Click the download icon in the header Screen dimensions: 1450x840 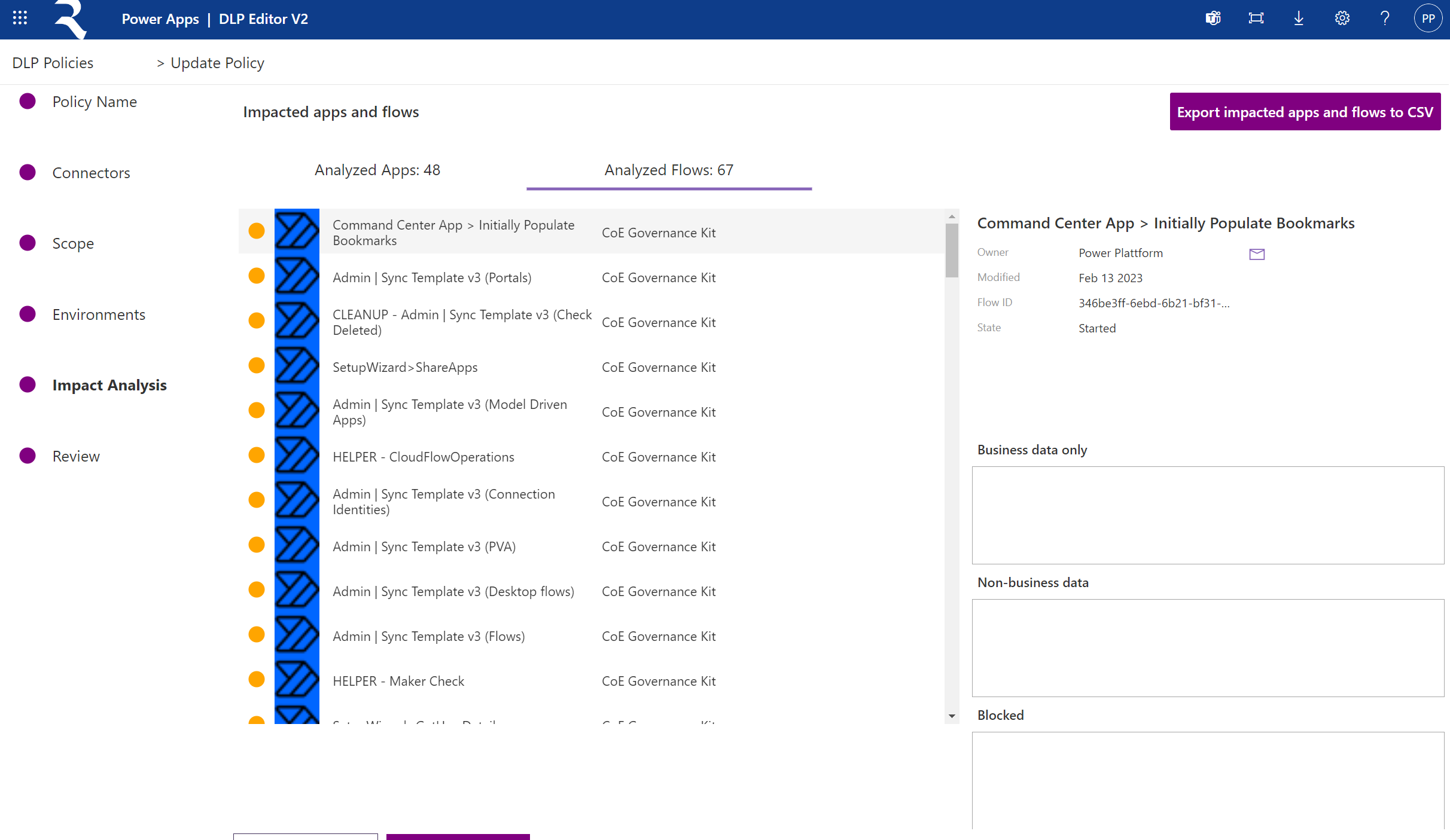1299,18
